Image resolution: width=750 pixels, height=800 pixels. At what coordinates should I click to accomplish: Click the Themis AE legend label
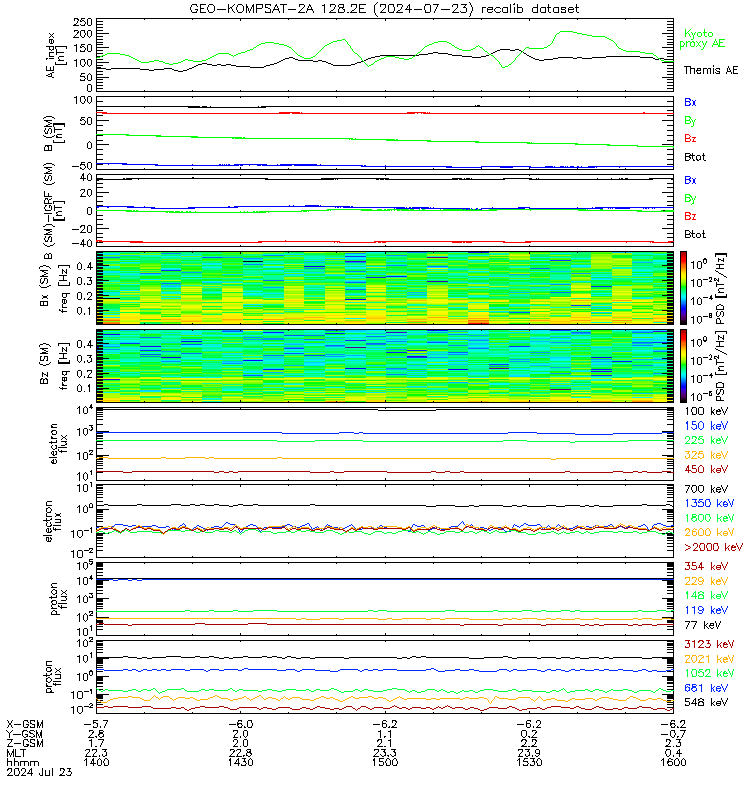click(711, 70)
